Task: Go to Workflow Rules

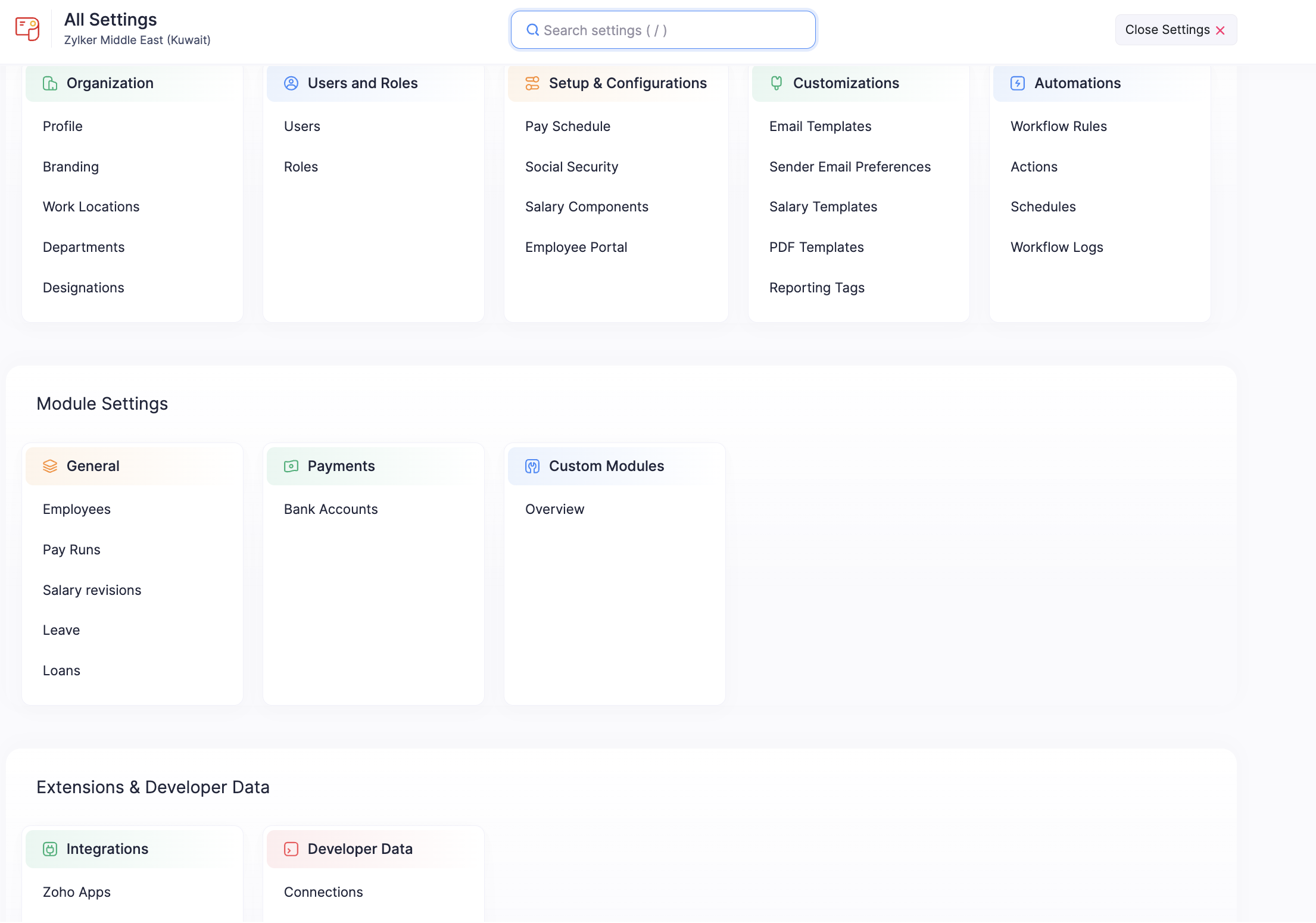Action: point(1058,126)
